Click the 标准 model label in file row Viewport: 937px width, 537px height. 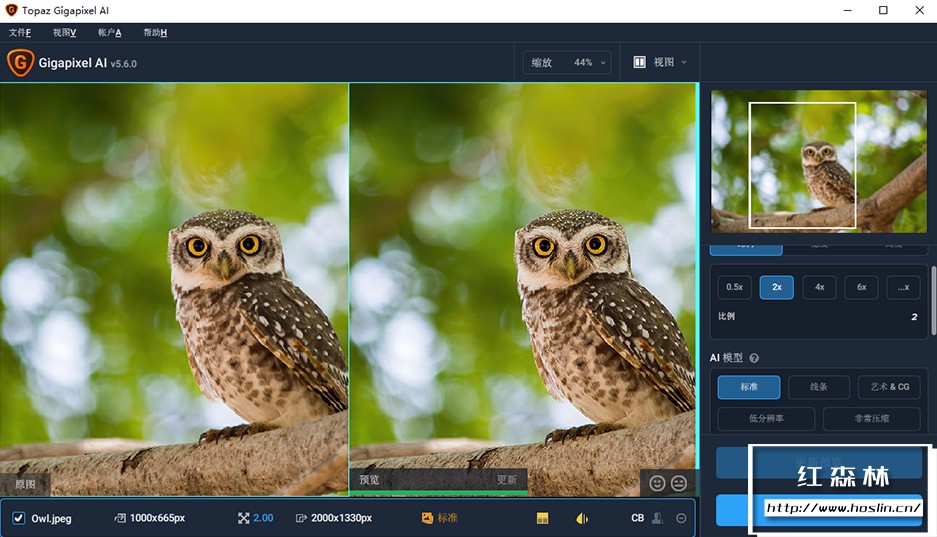click(448, 518)
